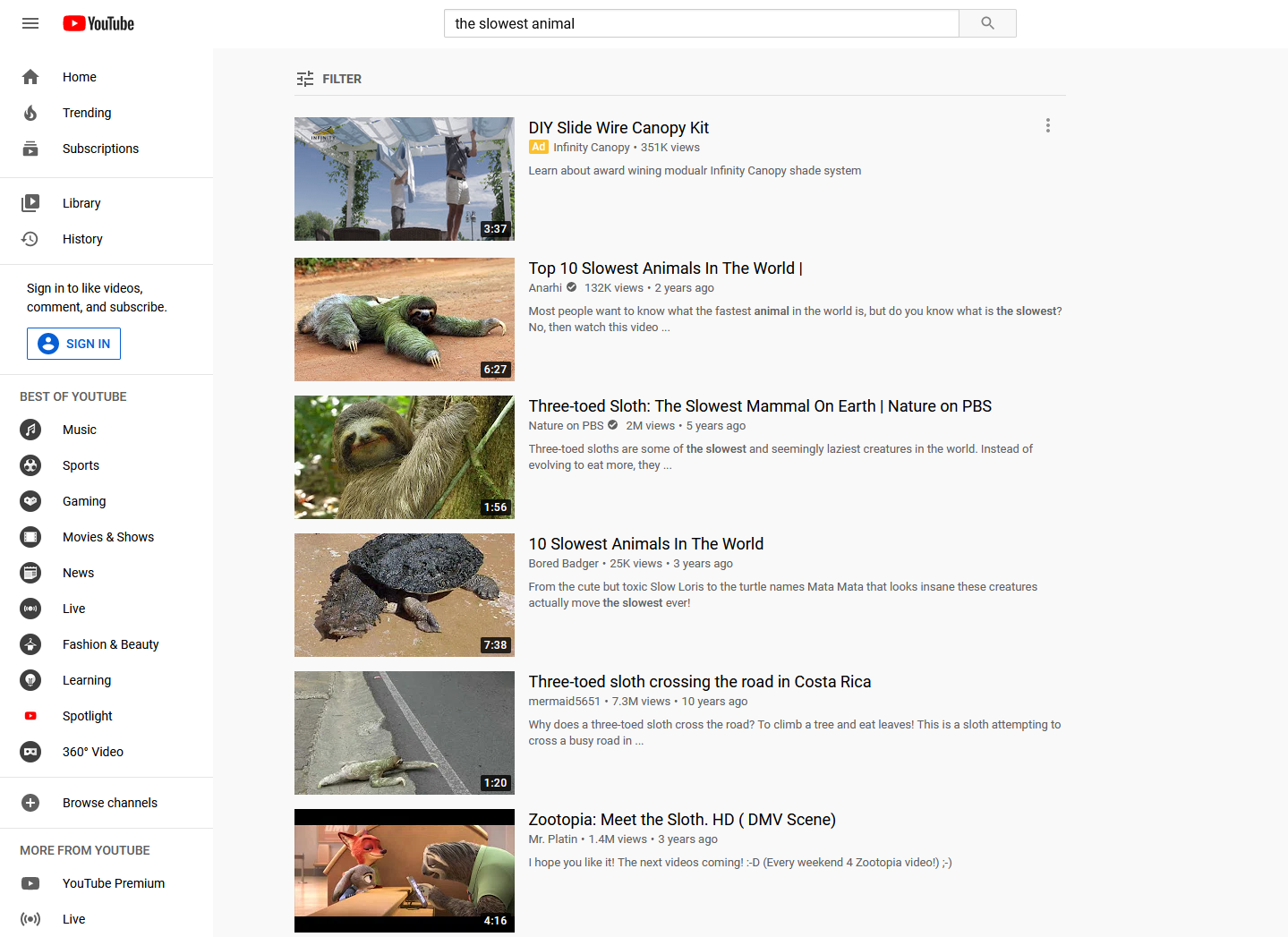Screen dimensions: 1288x937
Task: Open the mermaid5651 channel
Action: [564, 702]
